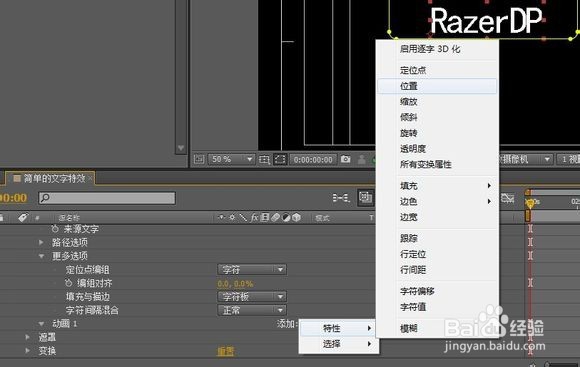580x367 pixels.
Task: Toggle stopwatch for 来源文字
Action: pos(55,229)
